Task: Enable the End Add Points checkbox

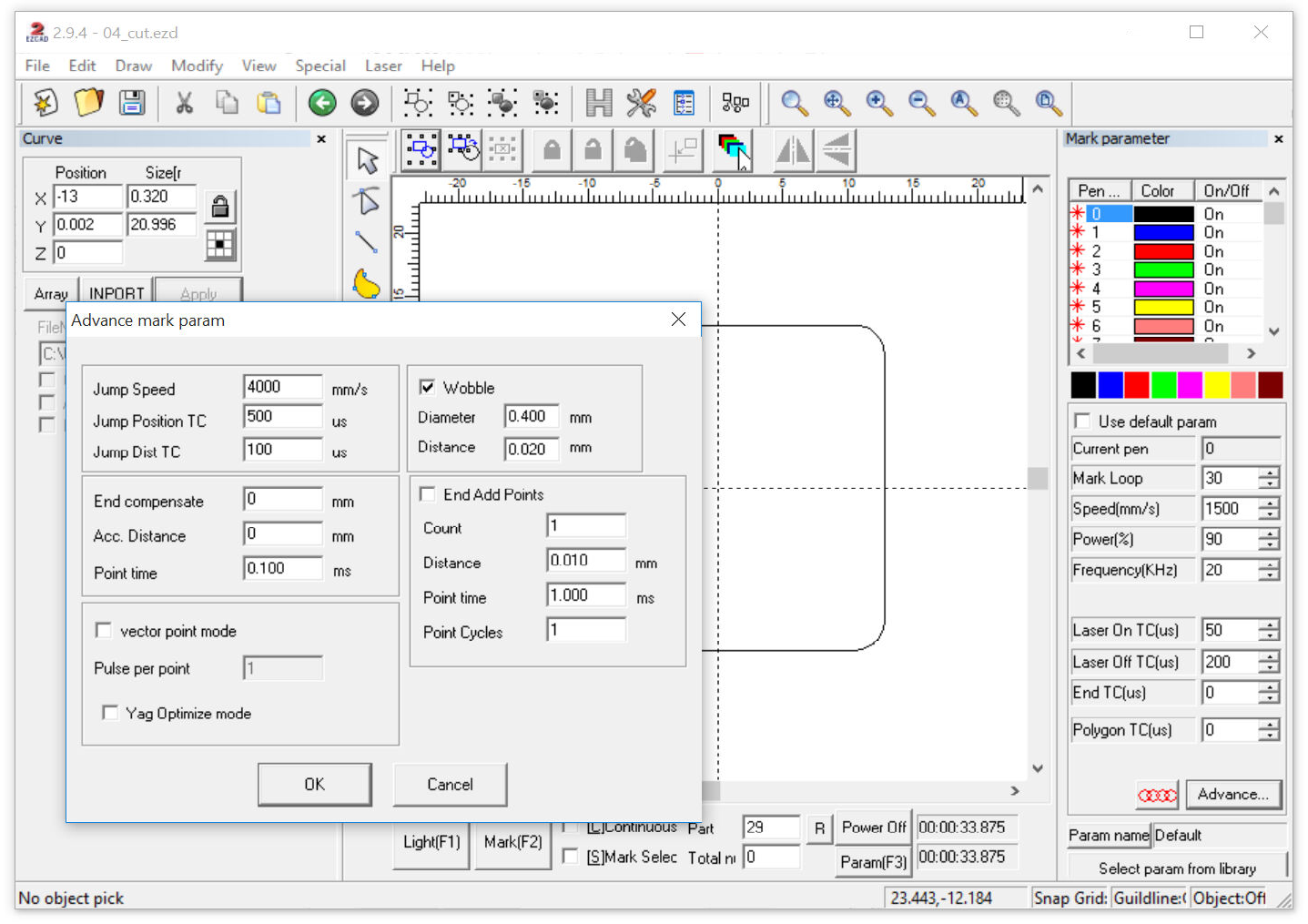Action: tap(427, 494)
